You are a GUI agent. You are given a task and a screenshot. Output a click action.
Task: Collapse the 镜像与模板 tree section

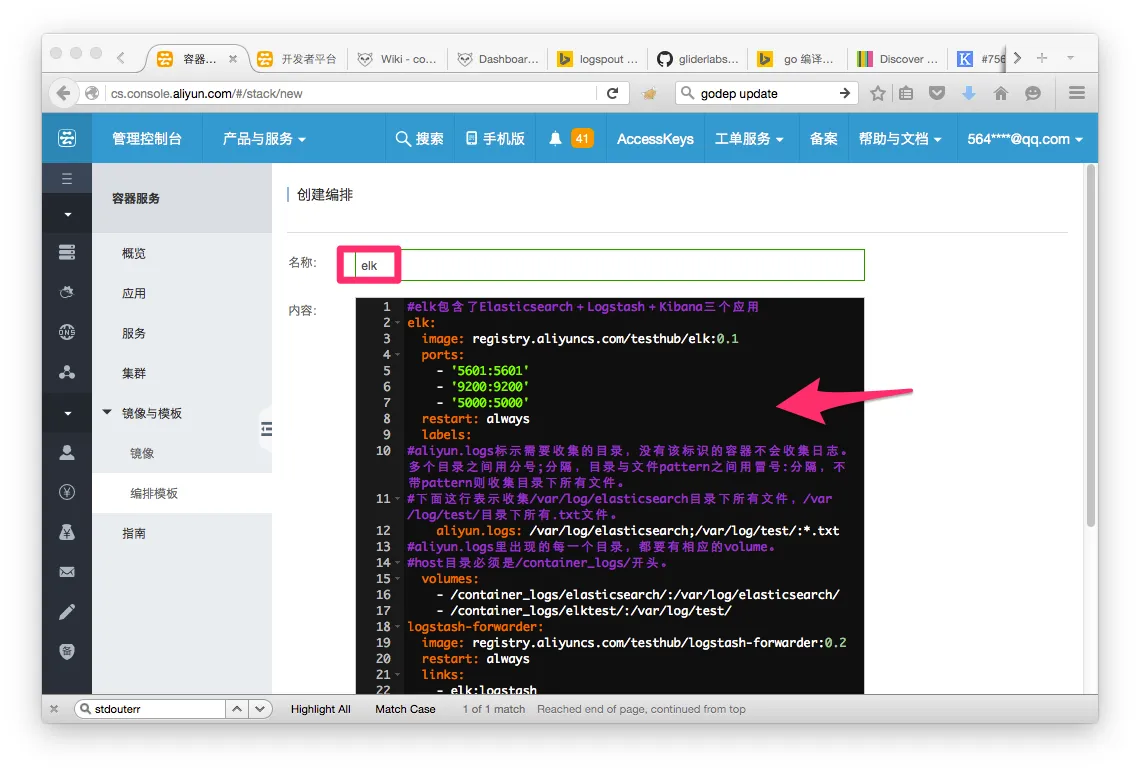[x=107, y=412]
